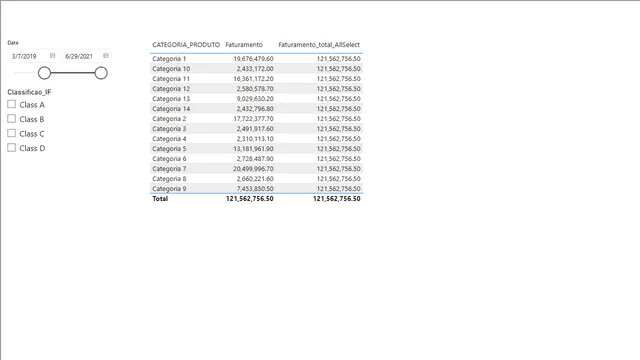
Task: Check the Class A checkbox
Action: (x=11, y=104)
